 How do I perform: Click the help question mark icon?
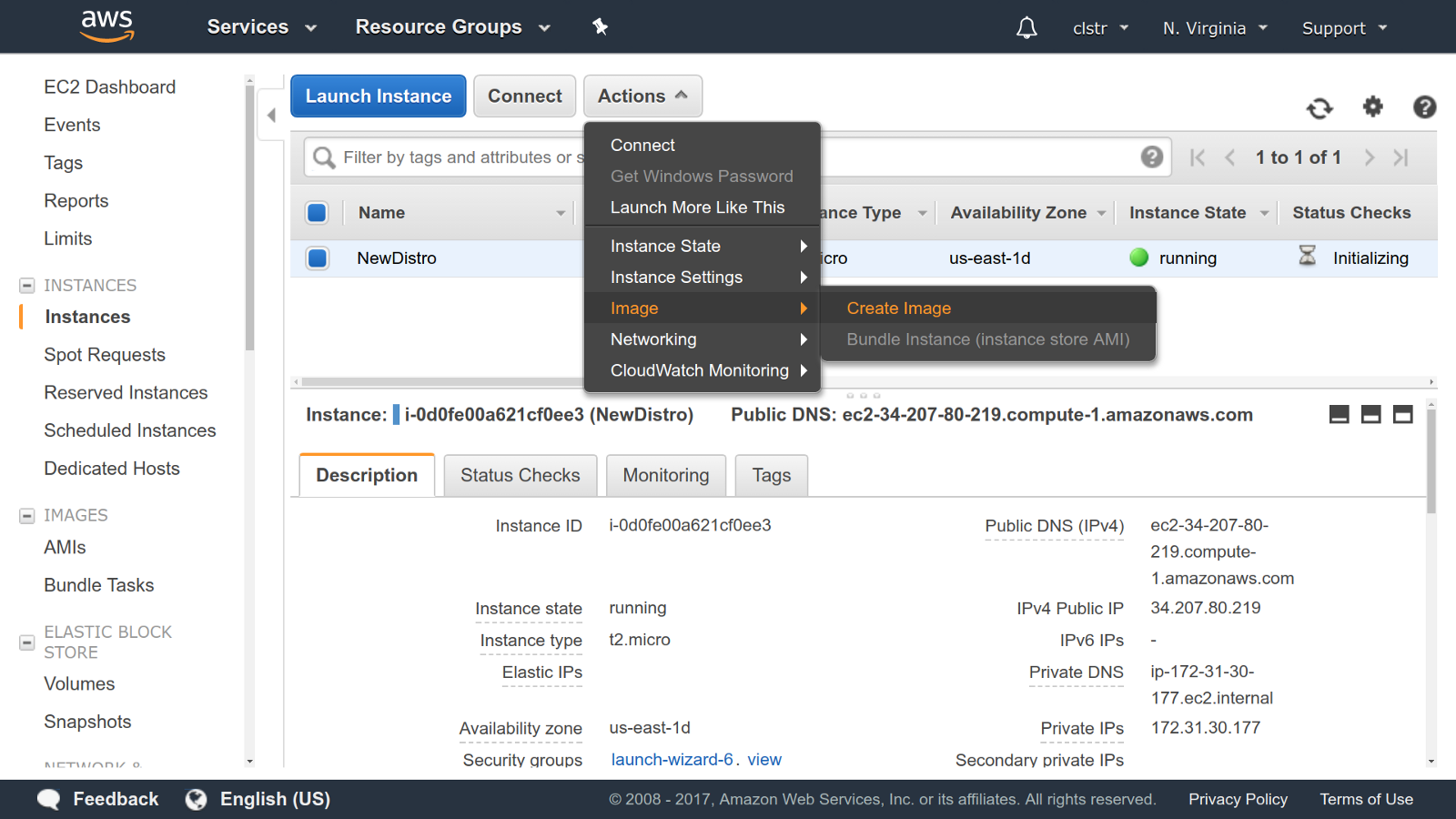[1424, 107]
